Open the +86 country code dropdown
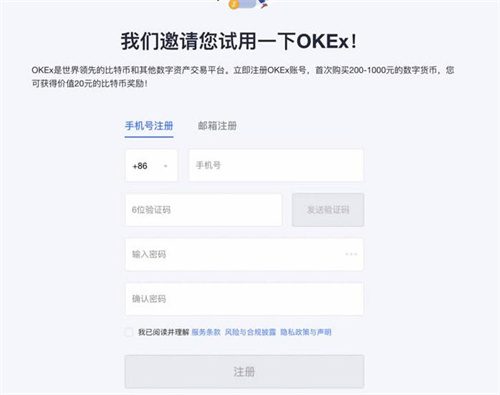Image resolution: width=500 pixels, height=395 pixels. pyautogui.click(x=151, y=166)
